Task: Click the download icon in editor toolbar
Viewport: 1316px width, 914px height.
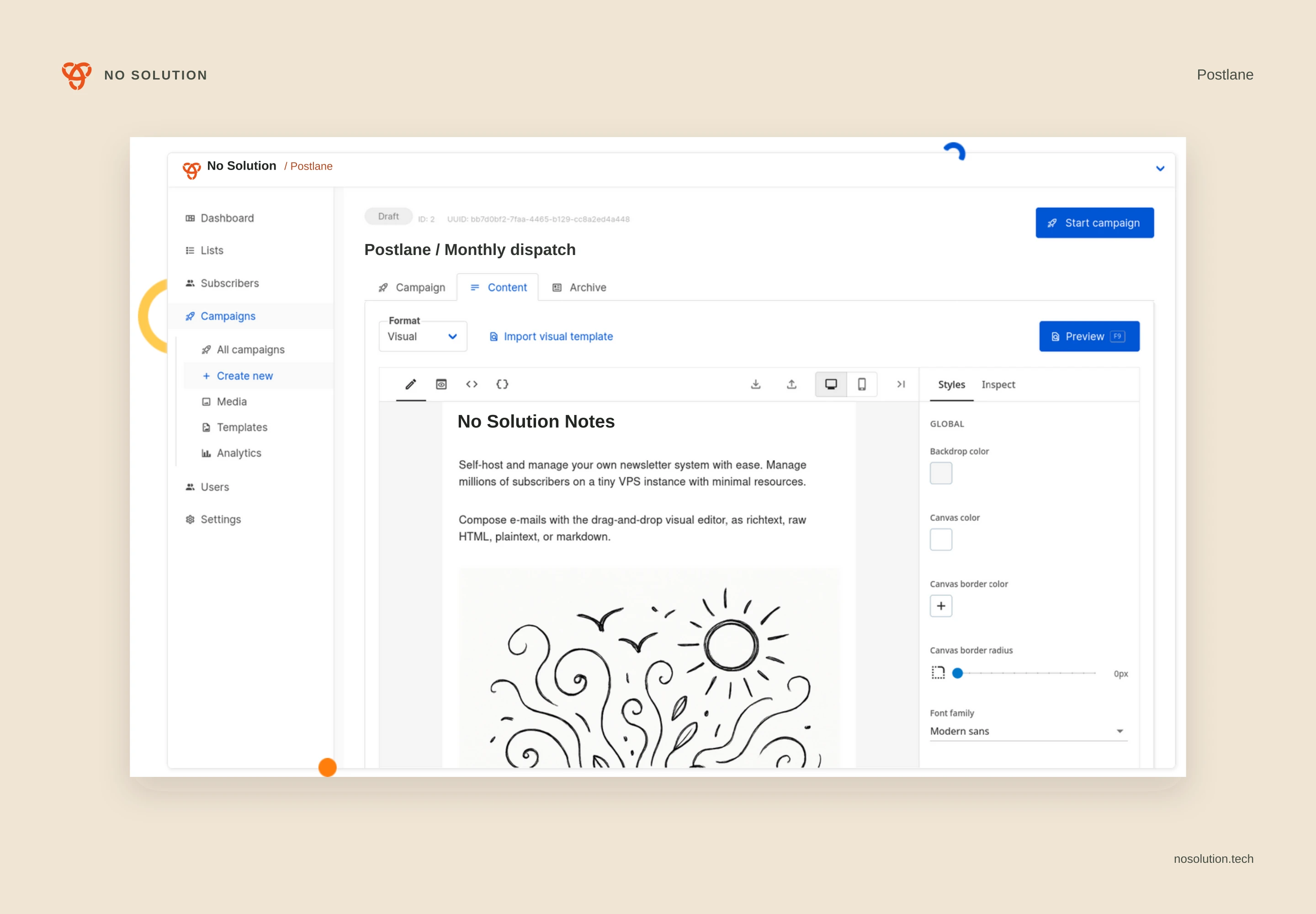Action: (x=756, y=384)
